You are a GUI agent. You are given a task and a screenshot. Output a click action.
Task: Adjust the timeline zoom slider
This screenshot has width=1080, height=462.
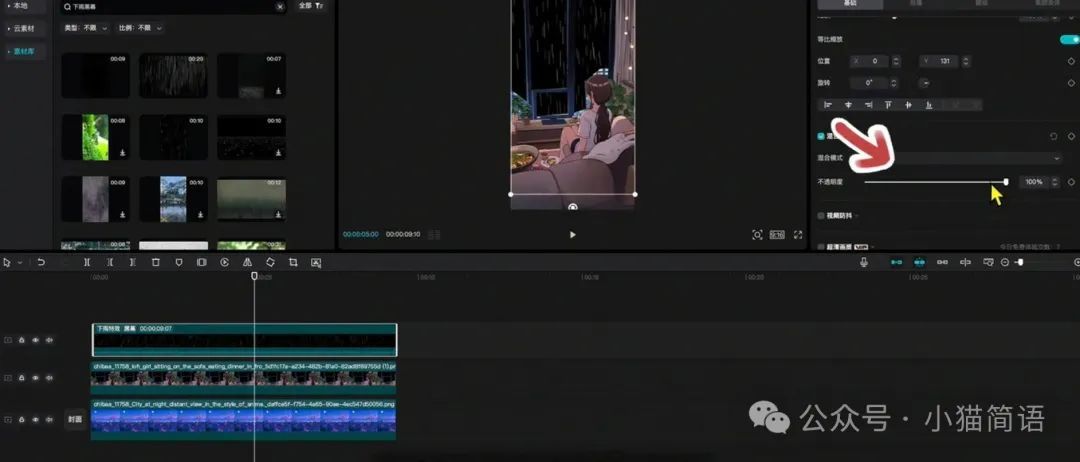pos(1020,262)
